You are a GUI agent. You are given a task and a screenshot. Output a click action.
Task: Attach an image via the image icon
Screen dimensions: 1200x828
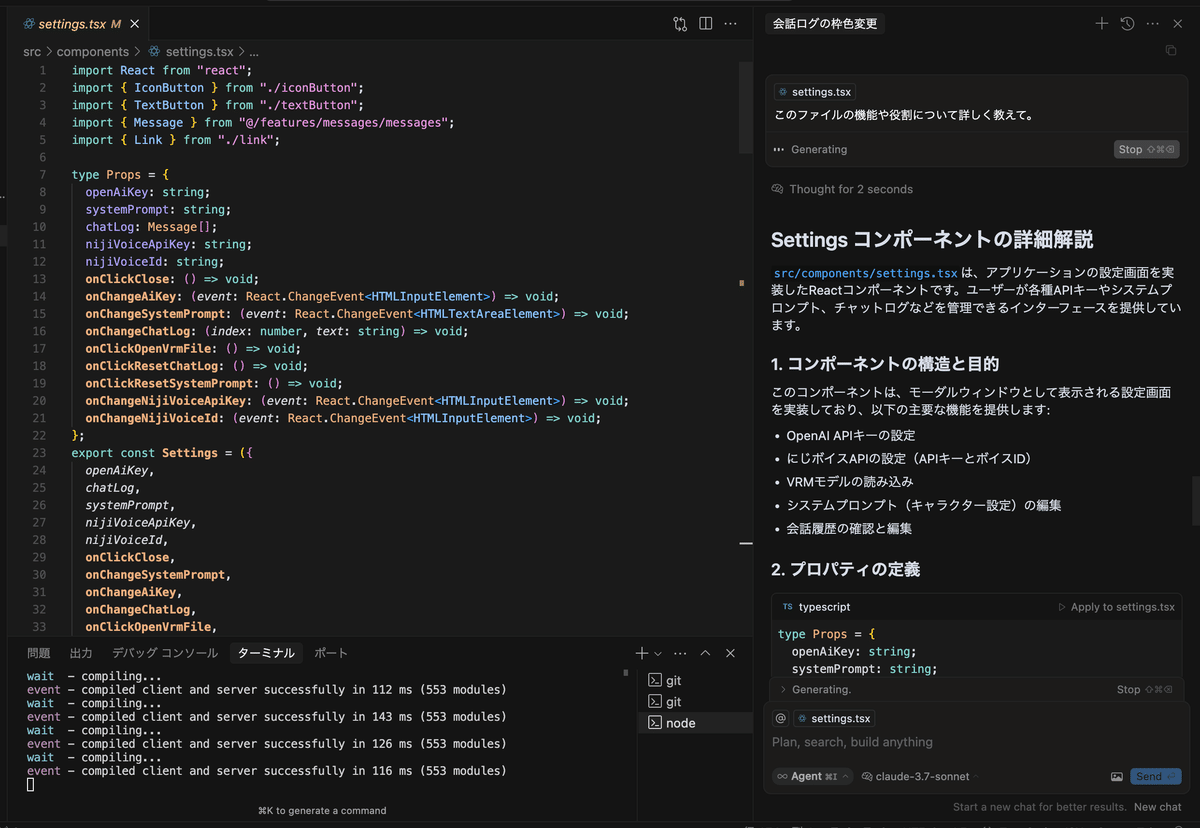click(x=1116, y=776)
